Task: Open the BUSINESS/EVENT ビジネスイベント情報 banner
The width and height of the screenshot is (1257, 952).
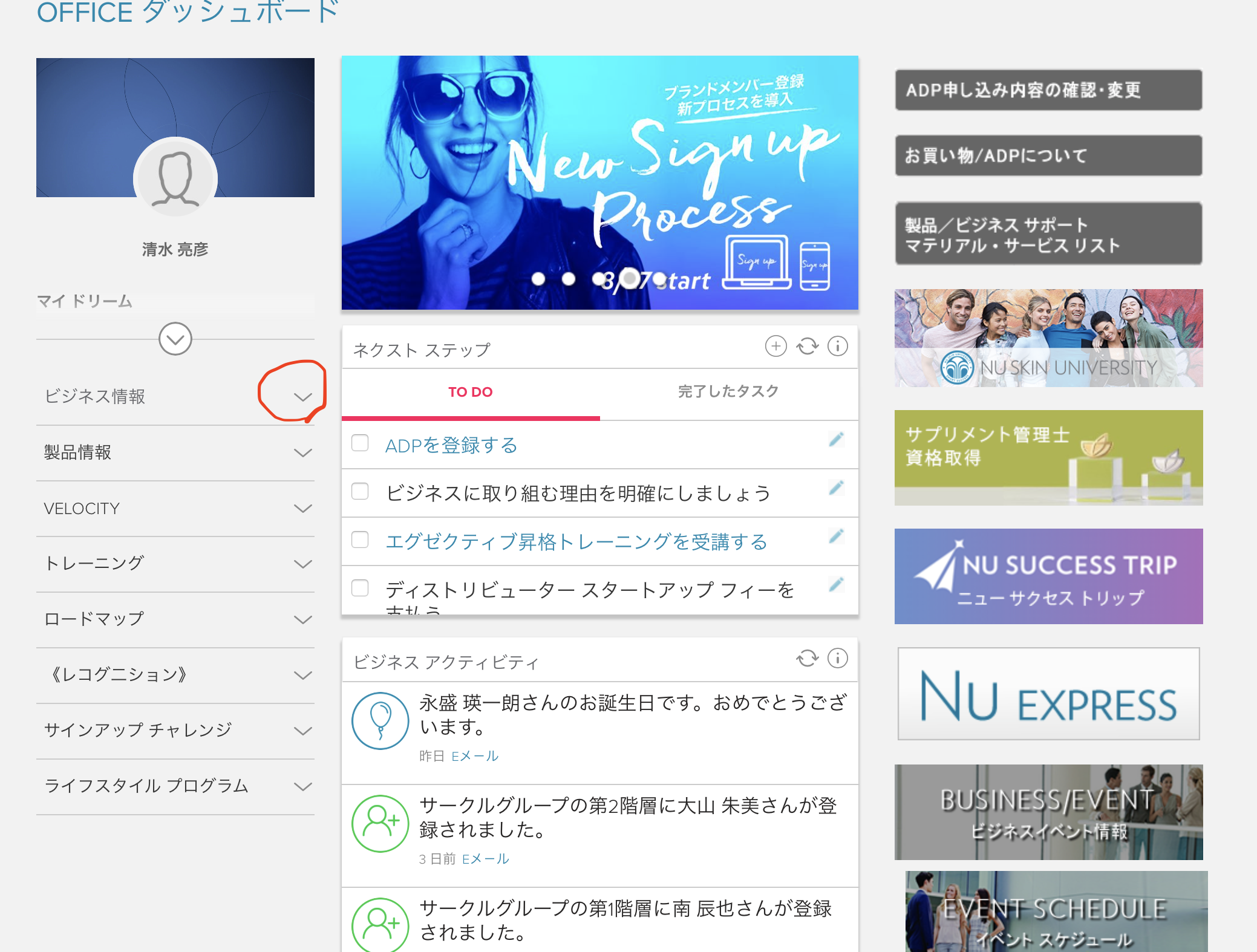Action: 1049,812
